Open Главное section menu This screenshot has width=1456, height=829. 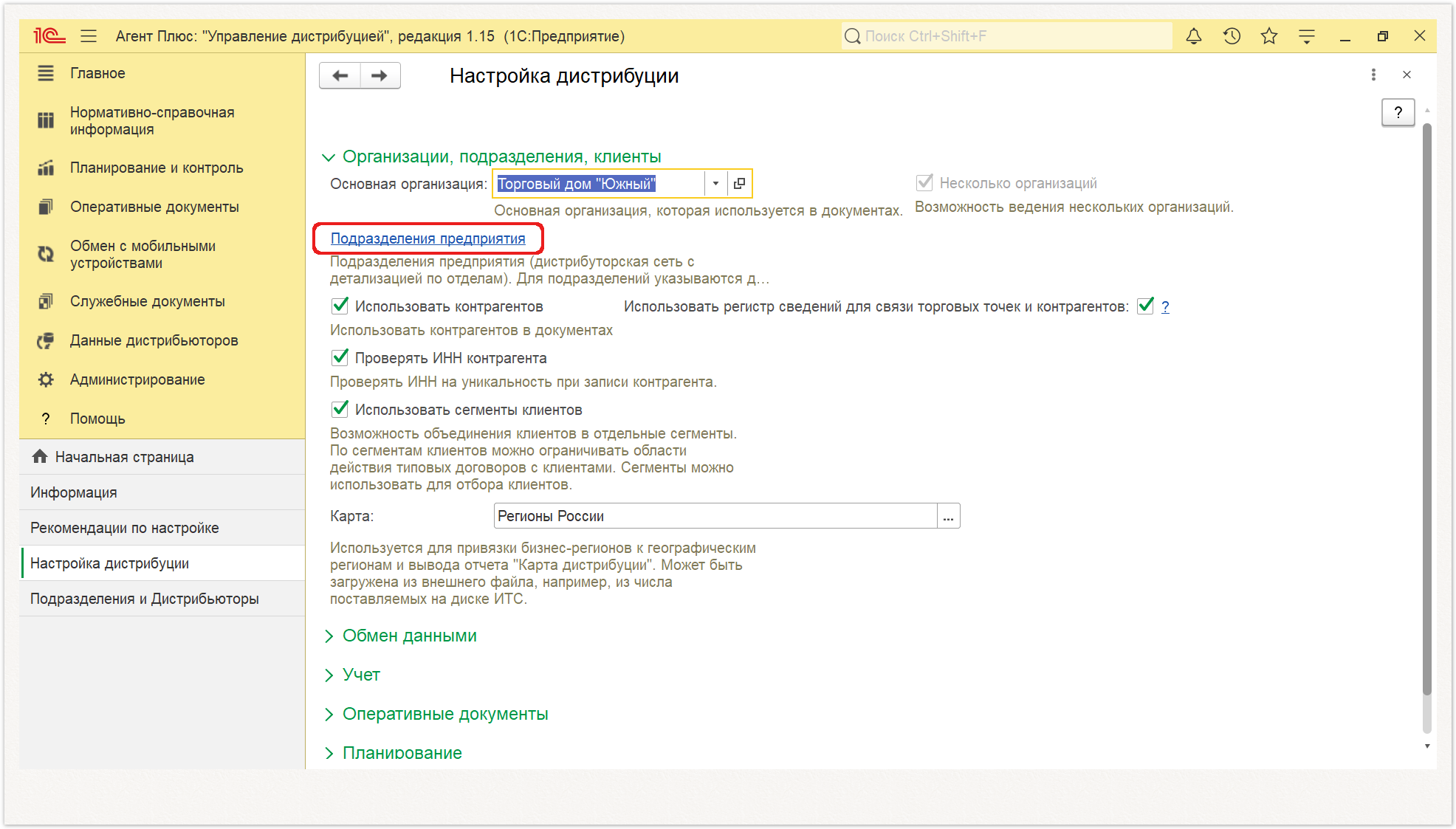pos(97,73)
